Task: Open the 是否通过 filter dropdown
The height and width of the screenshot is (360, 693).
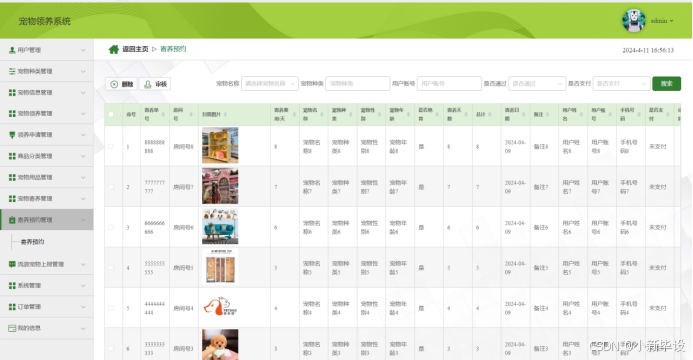Action: pos(537,83)
